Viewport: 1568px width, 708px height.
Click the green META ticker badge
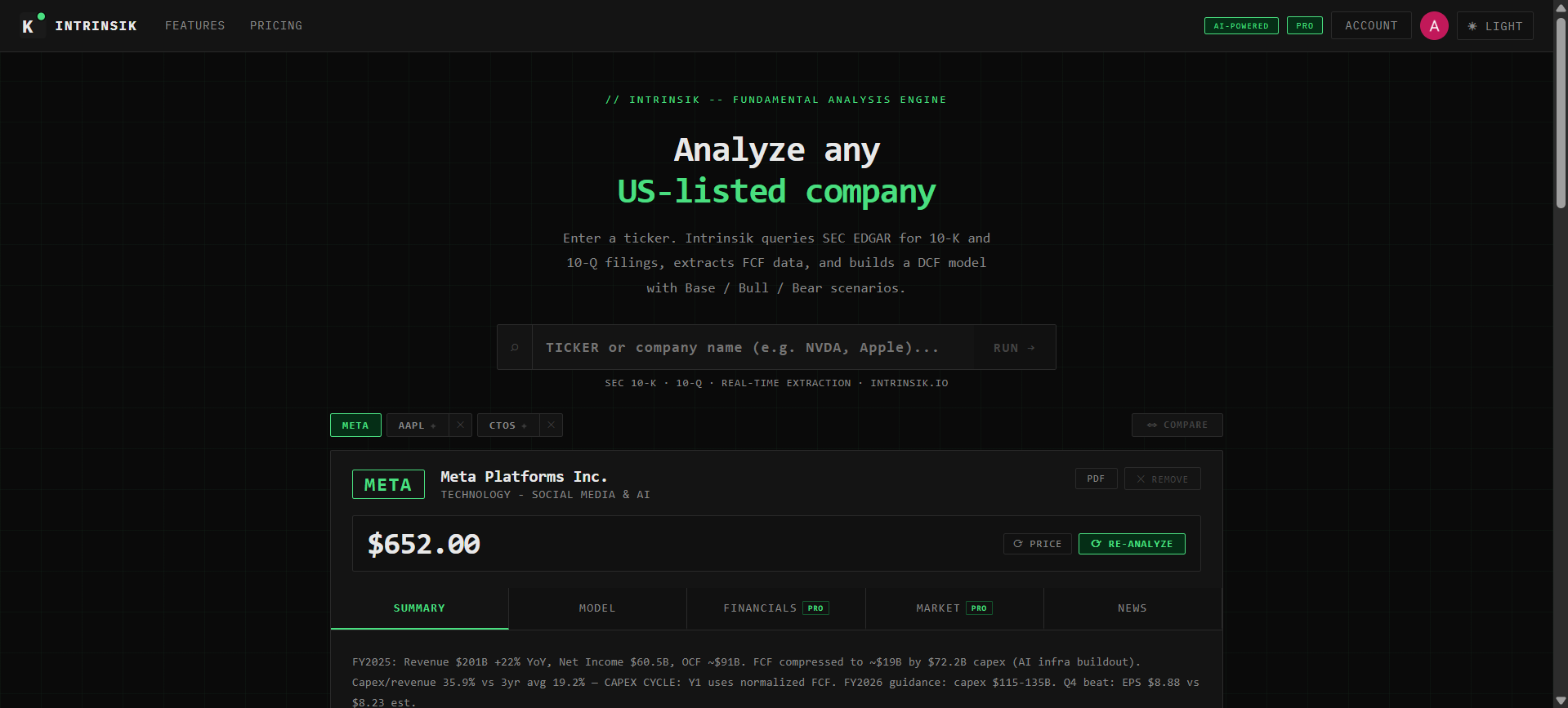pyautogui.click(x=388, y=484)
